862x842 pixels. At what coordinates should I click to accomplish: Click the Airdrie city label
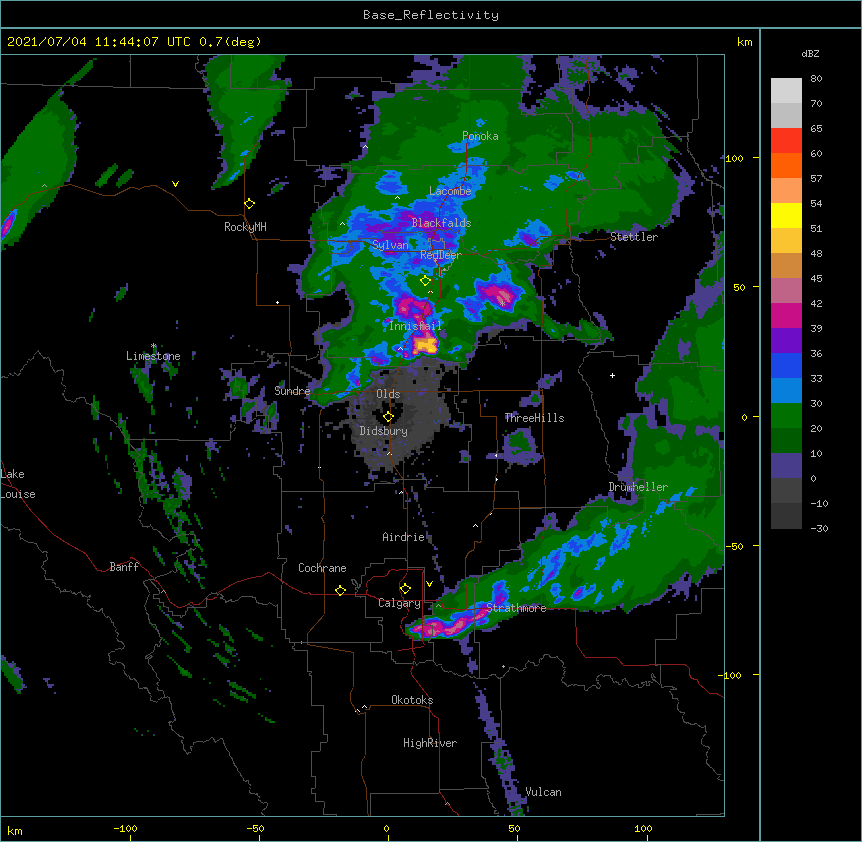tap(403, 537)
